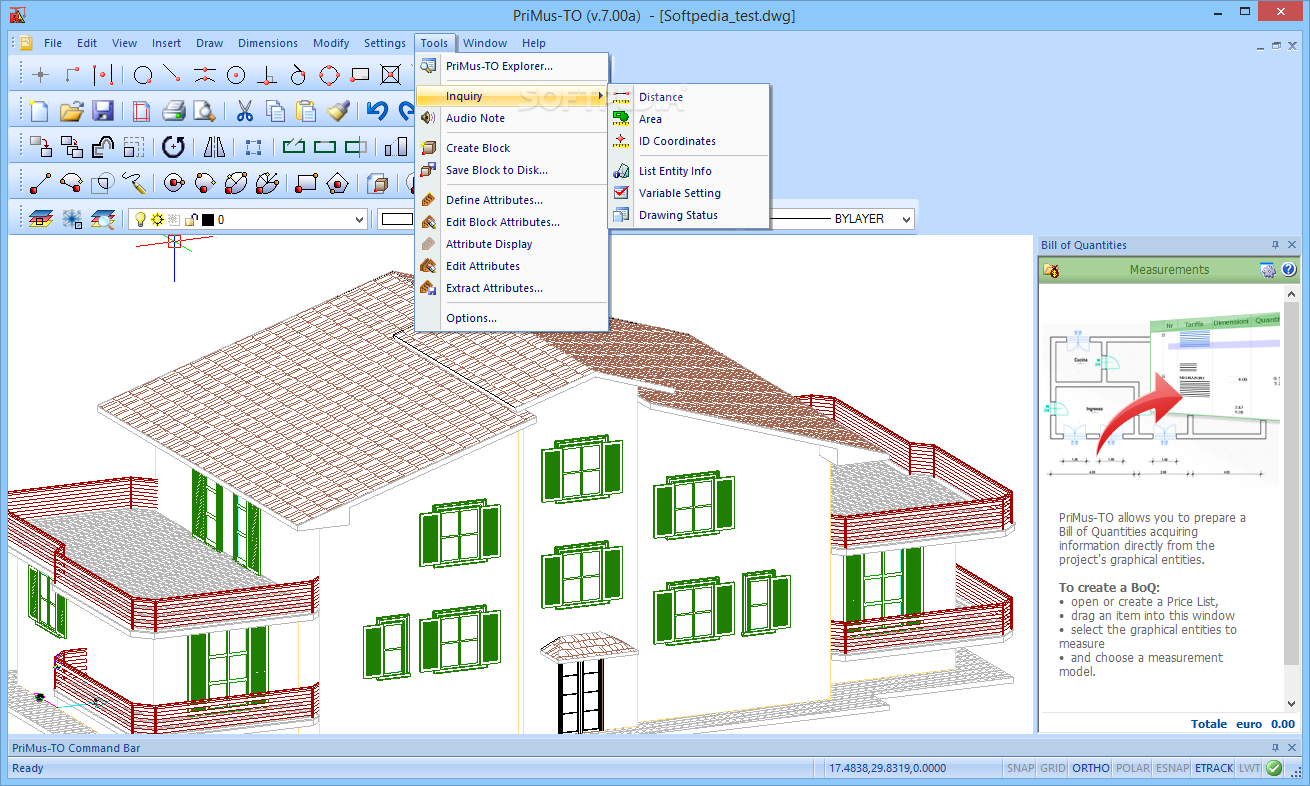Toggle ORTHO mode in status bar
Screen dimensions: 1310x786
pos(1091,768)
